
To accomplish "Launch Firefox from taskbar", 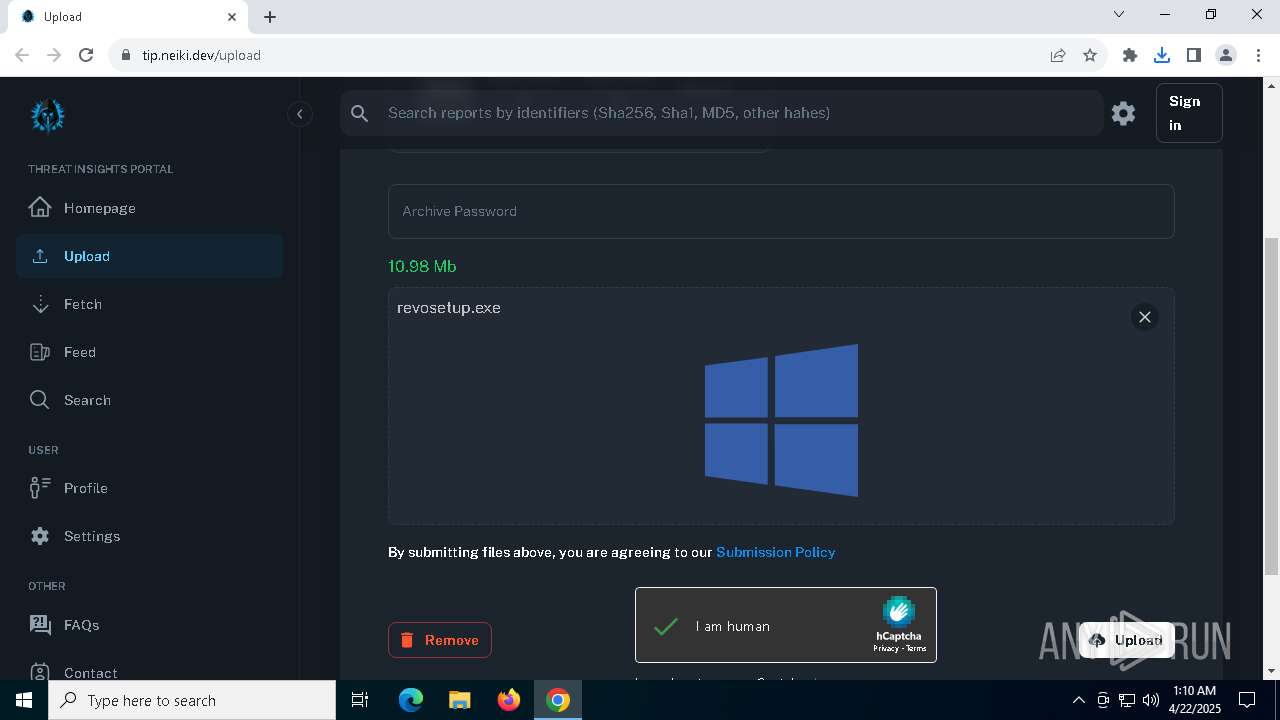I will pyautogui.click(x=509, y=700).
